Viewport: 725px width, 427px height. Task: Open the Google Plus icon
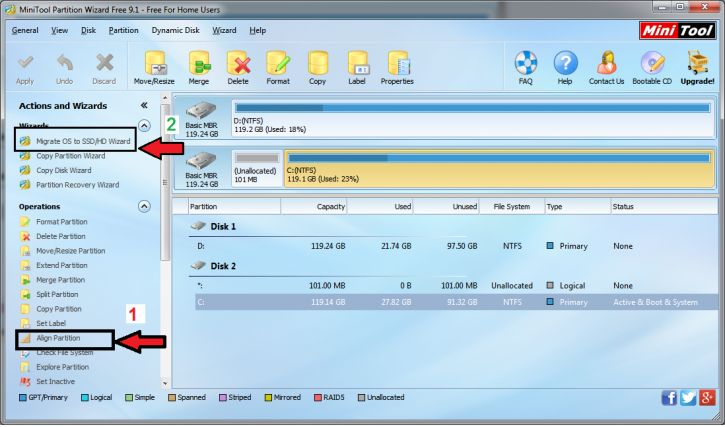click(x=707, y=398)
